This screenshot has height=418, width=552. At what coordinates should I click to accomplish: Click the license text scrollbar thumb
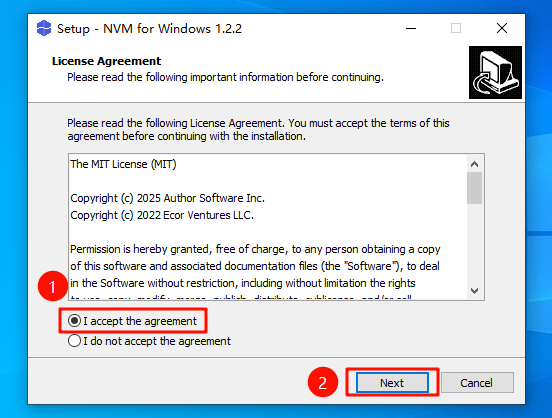[475, 188]
